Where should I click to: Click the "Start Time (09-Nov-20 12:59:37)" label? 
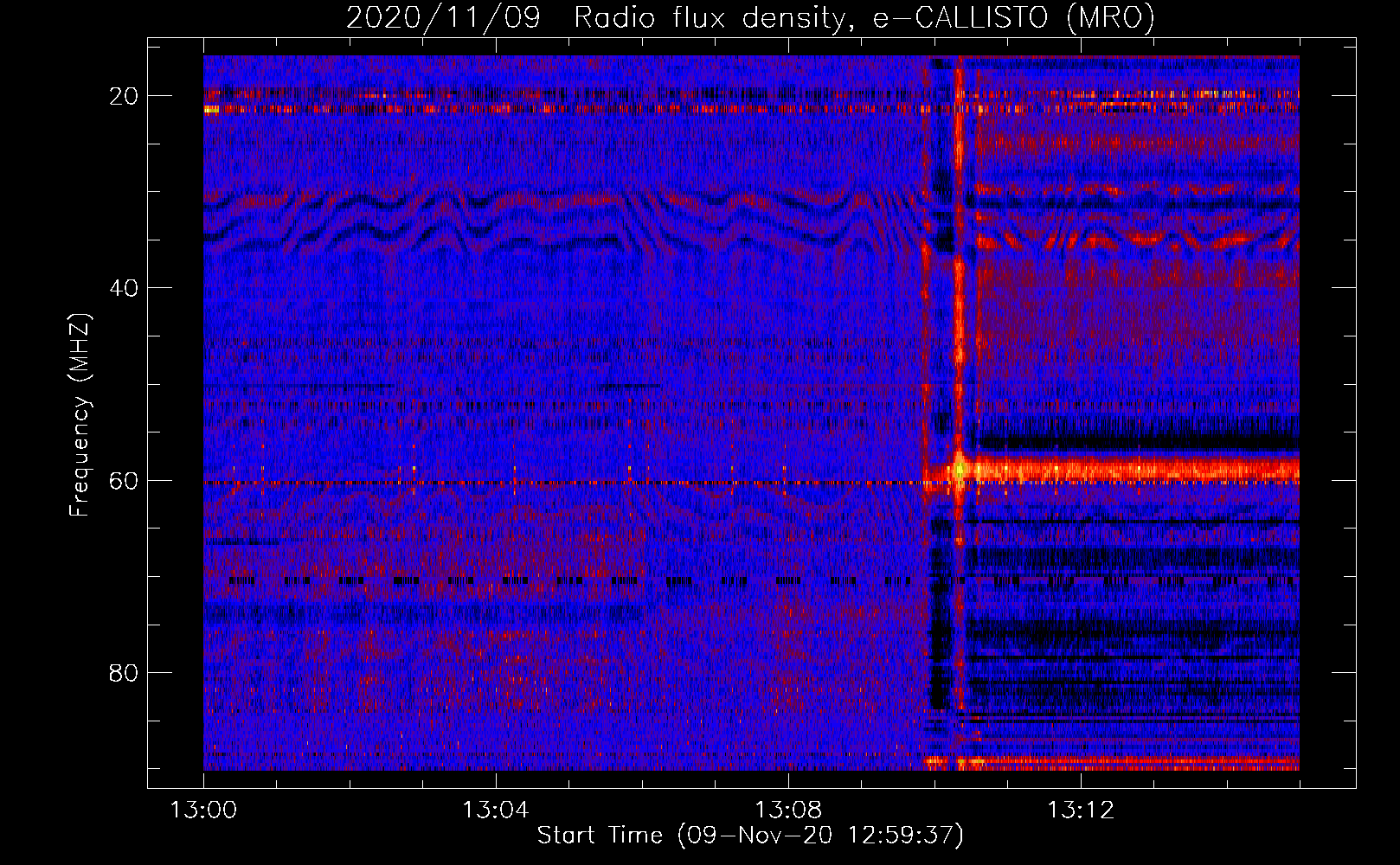tap(750, 836)
